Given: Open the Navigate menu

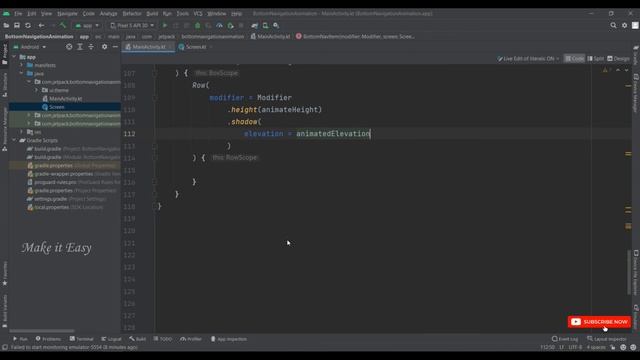Looking at the screenshot, I should (x=67, y=13).
